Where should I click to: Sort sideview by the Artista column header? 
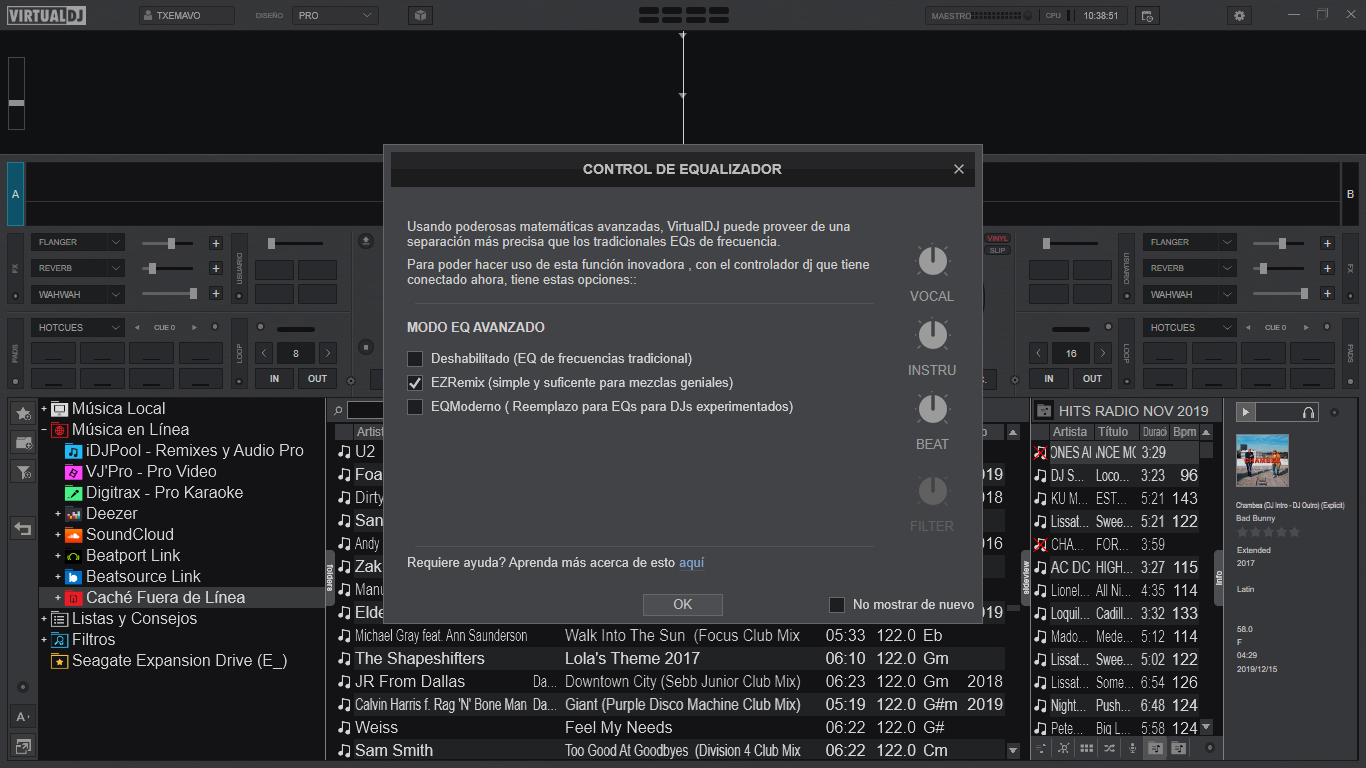click(1070, 432)
